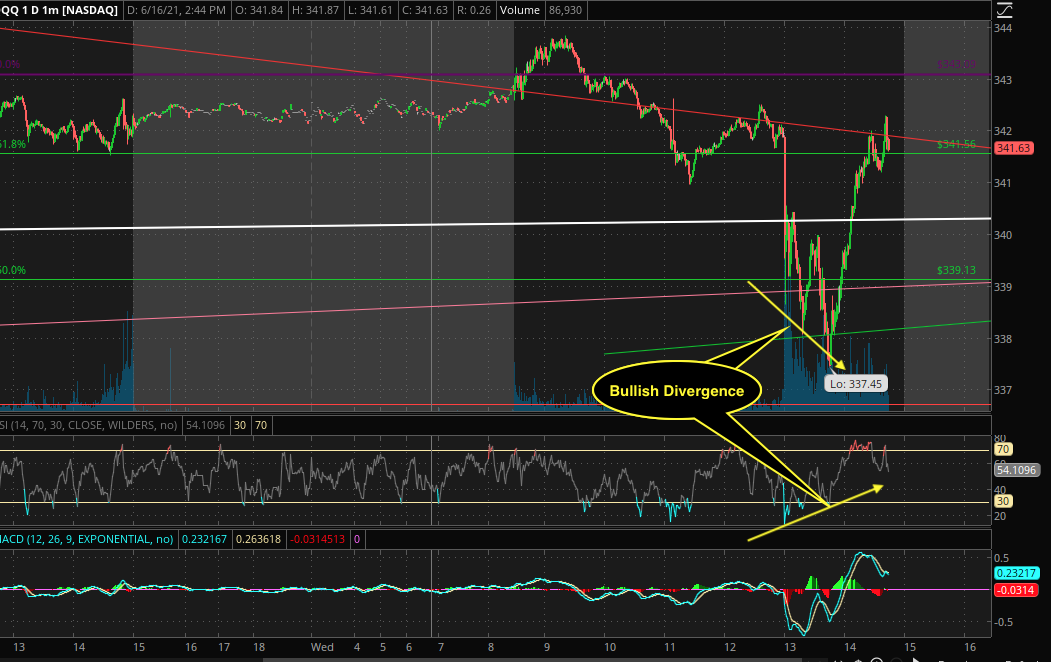
Task: Click the cyan 0.23217 bubble on MACD axis
Action: point(1017,573)
